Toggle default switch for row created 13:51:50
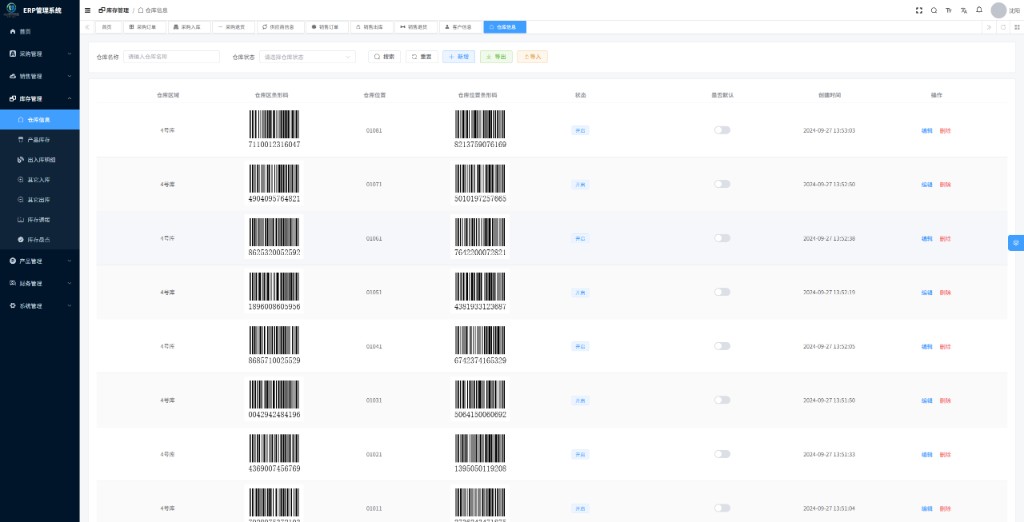The width and height of the screenshot is (1024, 522). pos(722,400)
